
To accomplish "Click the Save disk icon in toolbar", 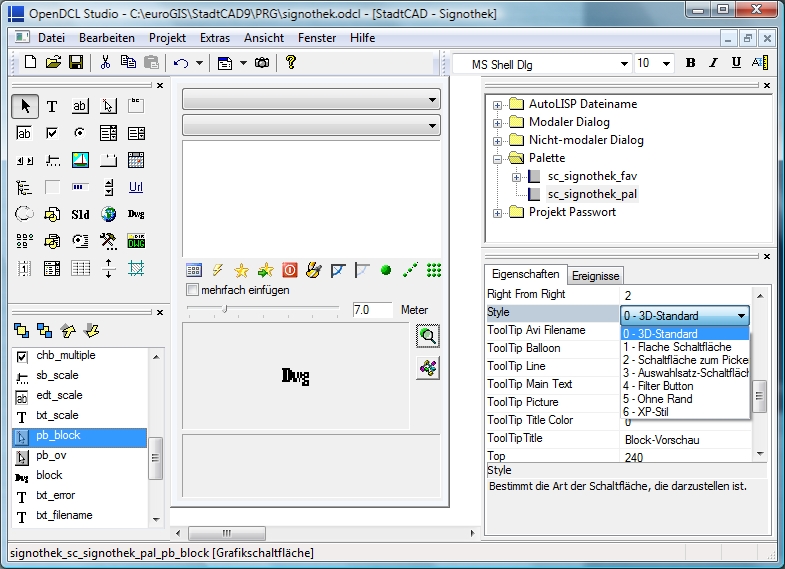I will point(76,63).
